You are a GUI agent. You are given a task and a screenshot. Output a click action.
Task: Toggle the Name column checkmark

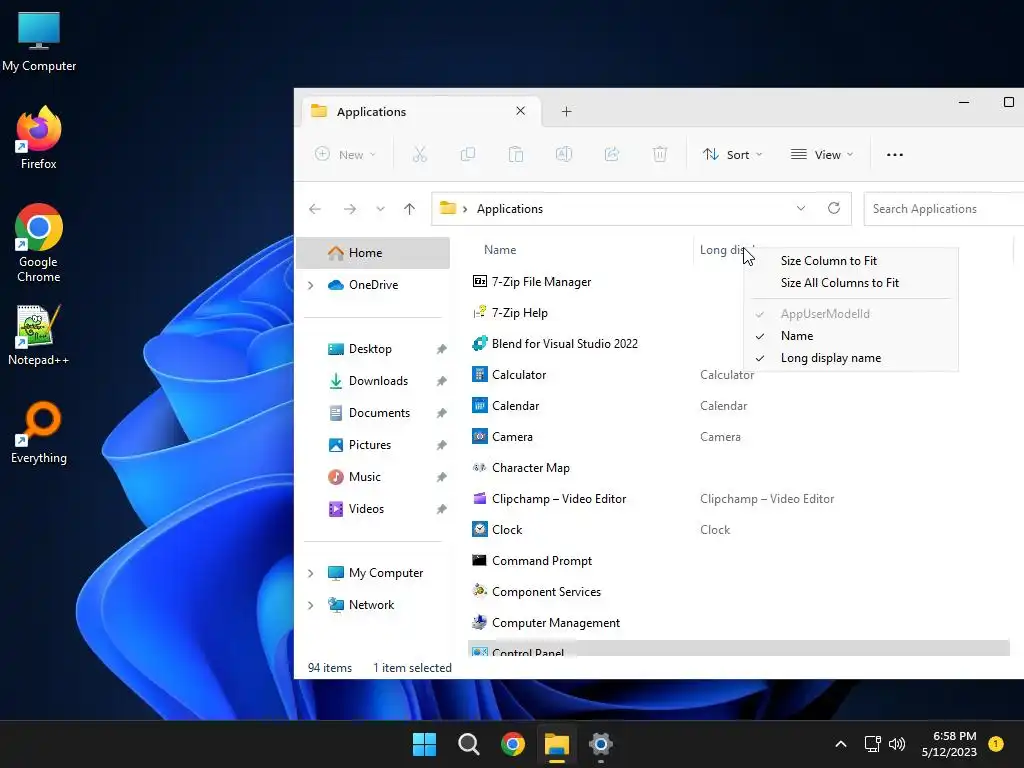pyautogui.click(x=797, y=336)
